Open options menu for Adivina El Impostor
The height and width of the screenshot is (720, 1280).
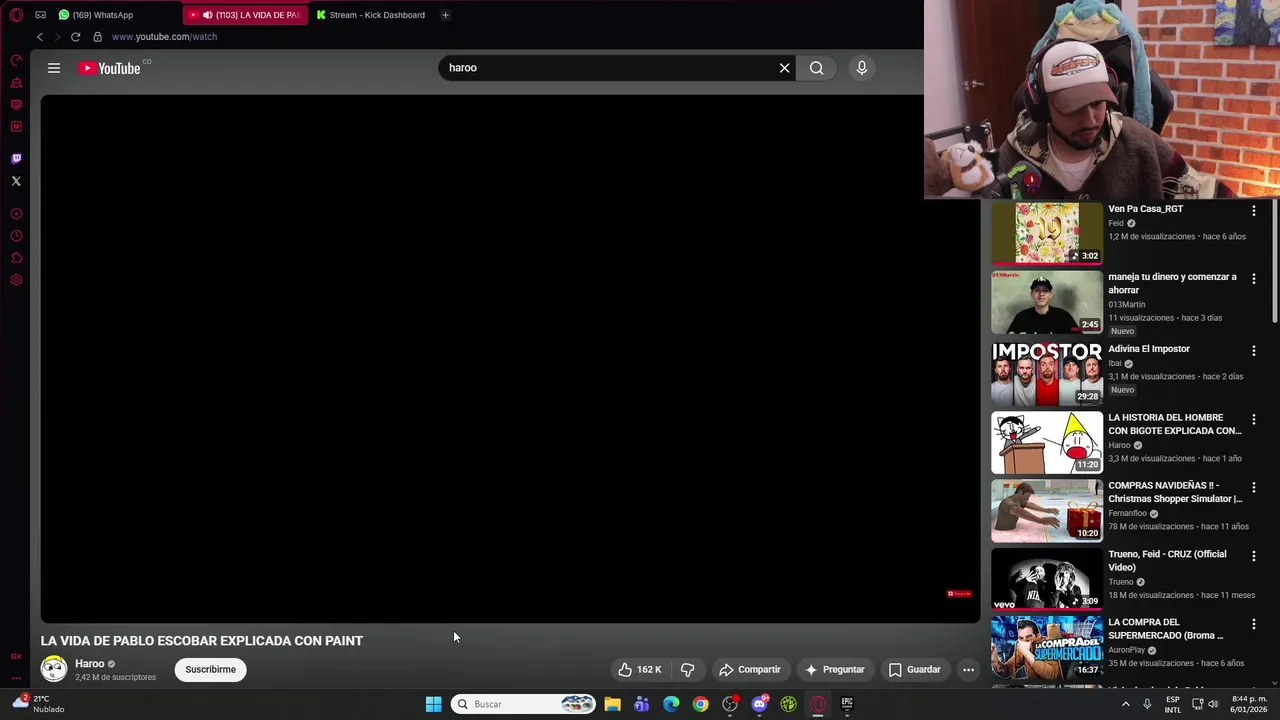pos(1253,351)
